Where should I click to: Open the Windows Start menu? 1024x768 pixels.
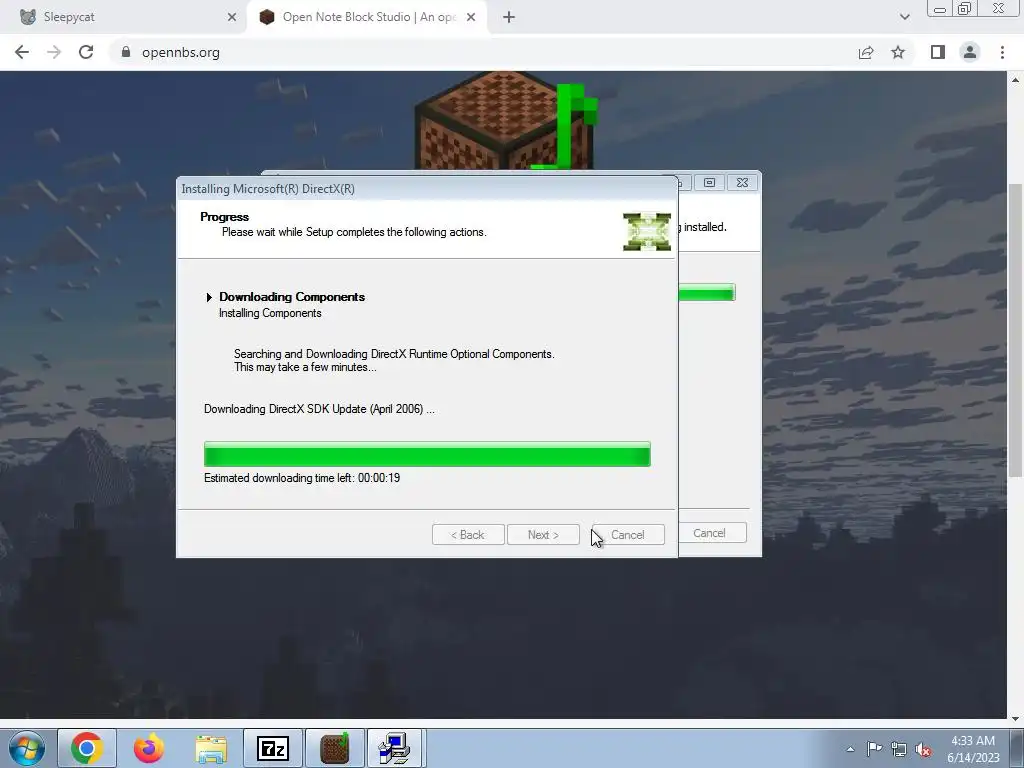point(27,748)
